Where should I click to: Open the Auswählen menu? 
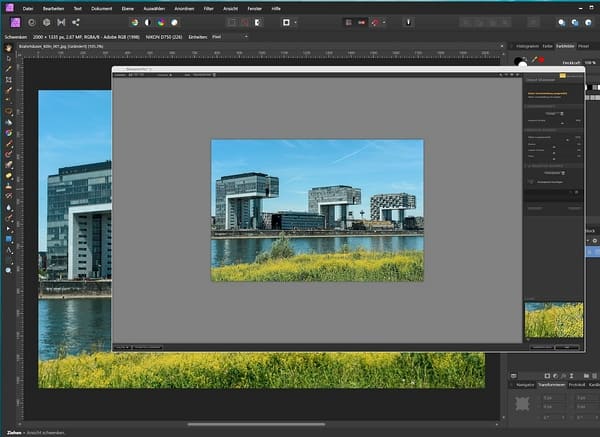click(154, 8)
